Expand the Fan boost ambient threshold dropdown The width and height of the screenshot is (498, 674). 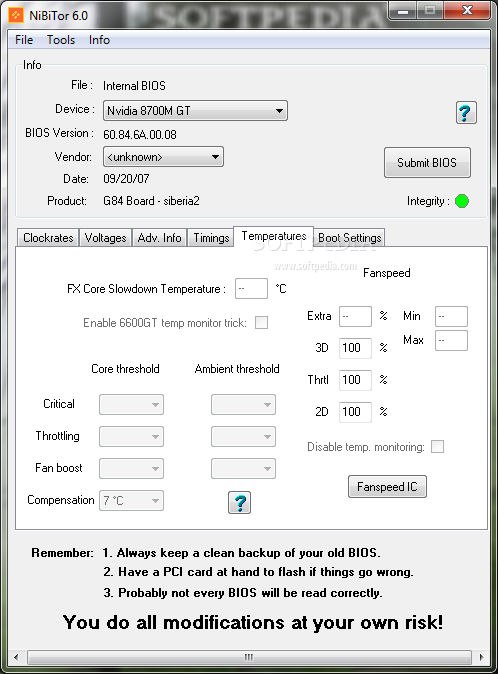pyautogui.click(x=243, y=469)
